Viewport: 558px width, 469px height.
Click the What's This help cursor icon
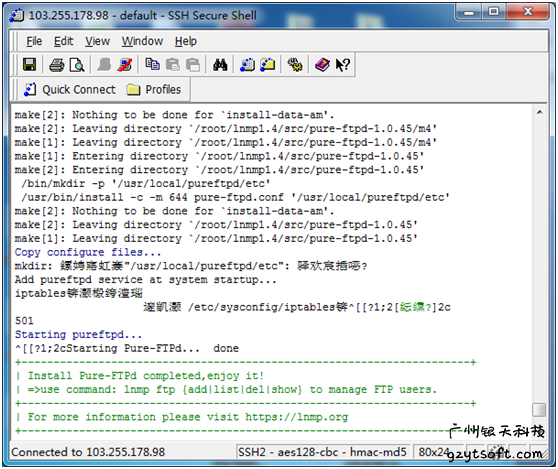point(343,65)
